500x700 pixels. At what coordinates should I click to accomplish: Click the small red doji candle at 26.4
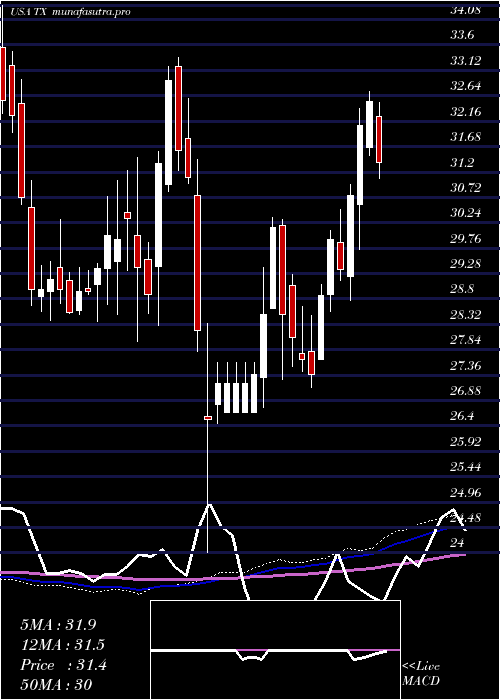(x=208, y=418)
